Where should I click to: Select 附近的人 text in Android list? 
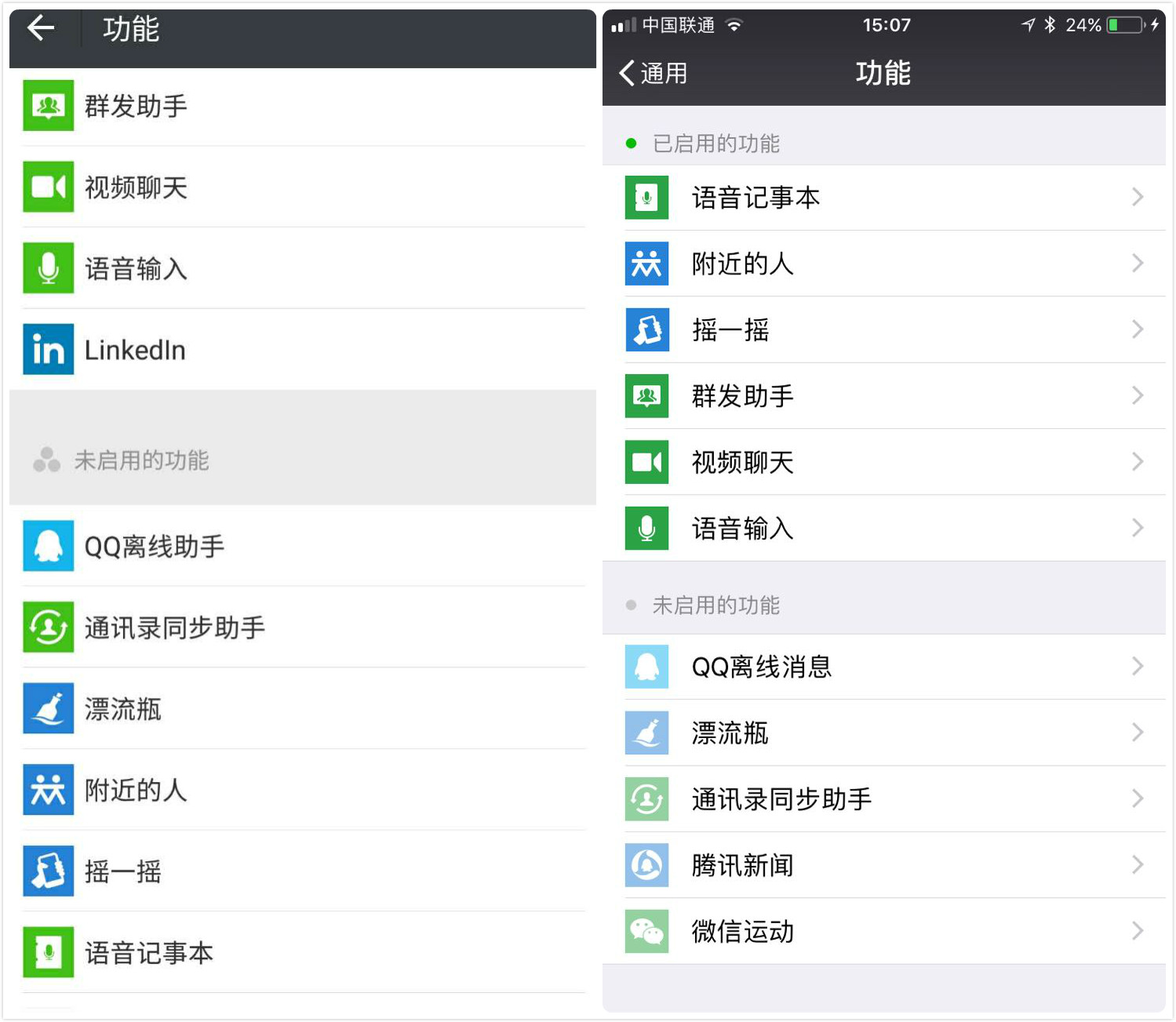tap(136, 791)
